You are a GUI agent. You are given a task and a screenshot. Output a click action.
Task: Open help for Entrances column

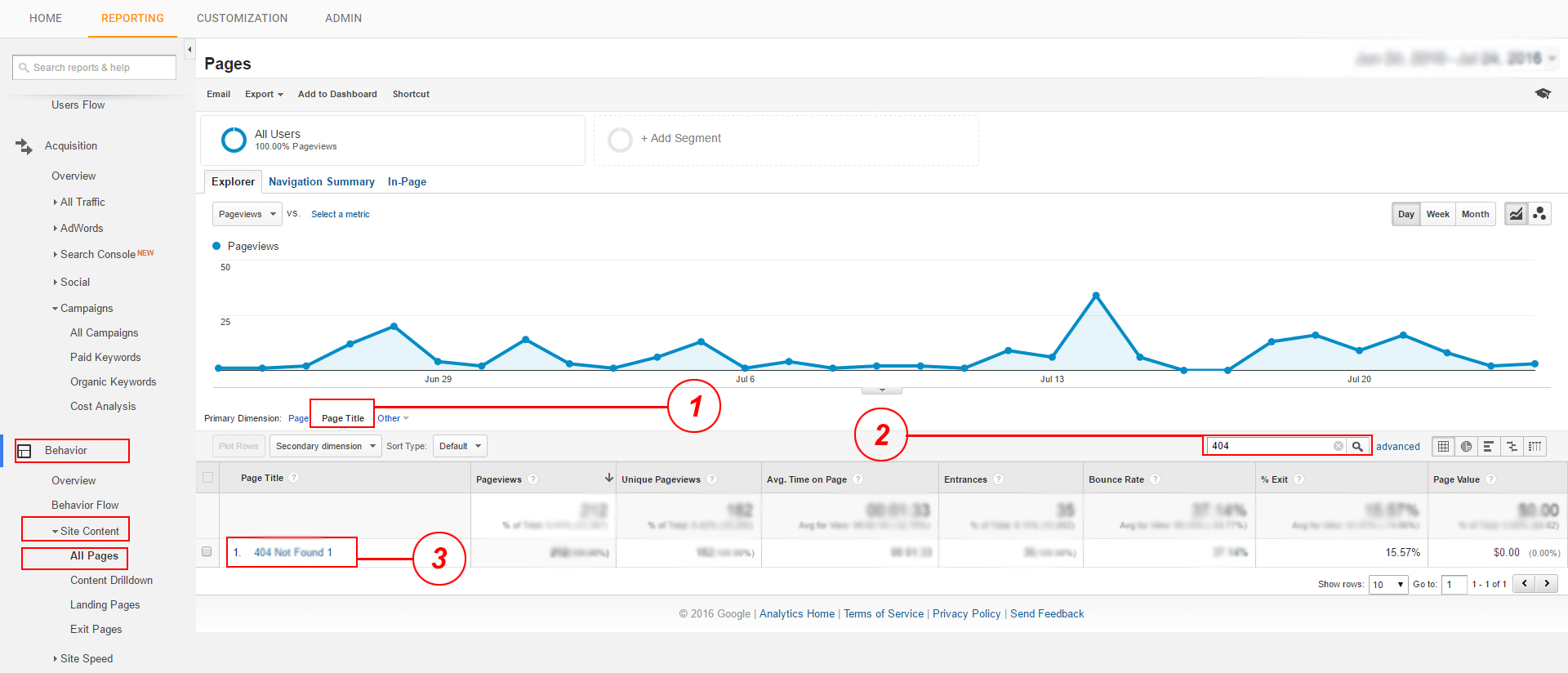[999, 479]
